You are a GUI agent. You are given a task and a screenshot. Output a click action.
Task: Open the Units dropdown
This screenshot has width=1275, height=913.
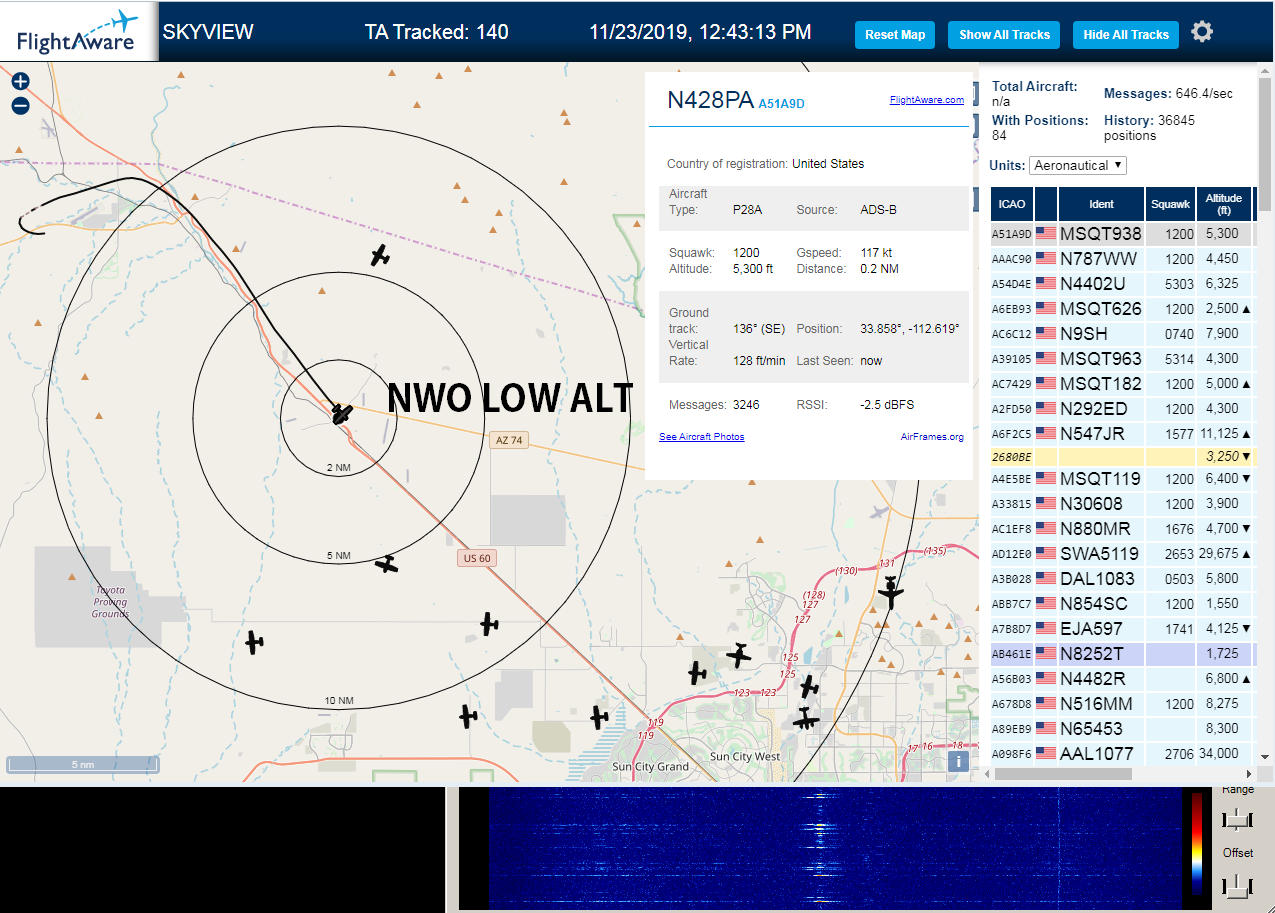tap(1078, 165)
